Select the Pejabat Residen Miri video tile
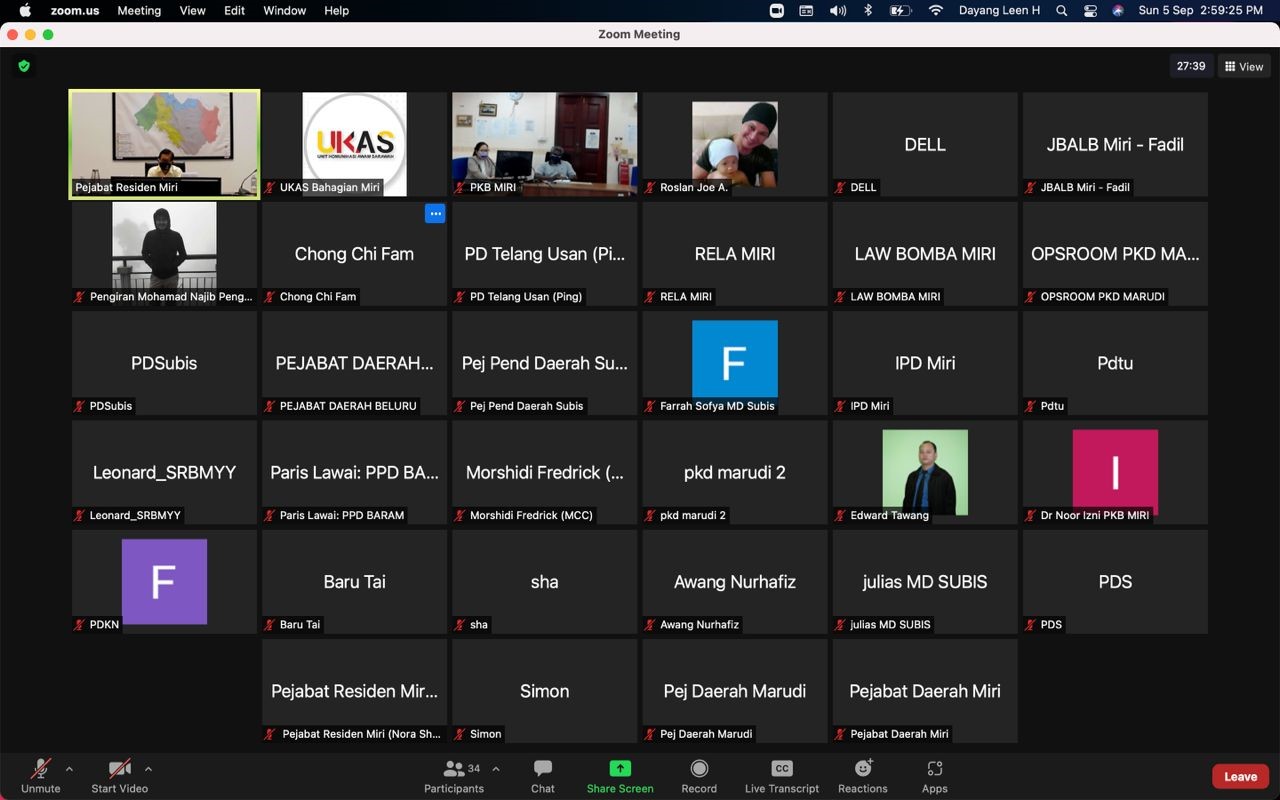1280x800 pixels. (x=164, y=144)
